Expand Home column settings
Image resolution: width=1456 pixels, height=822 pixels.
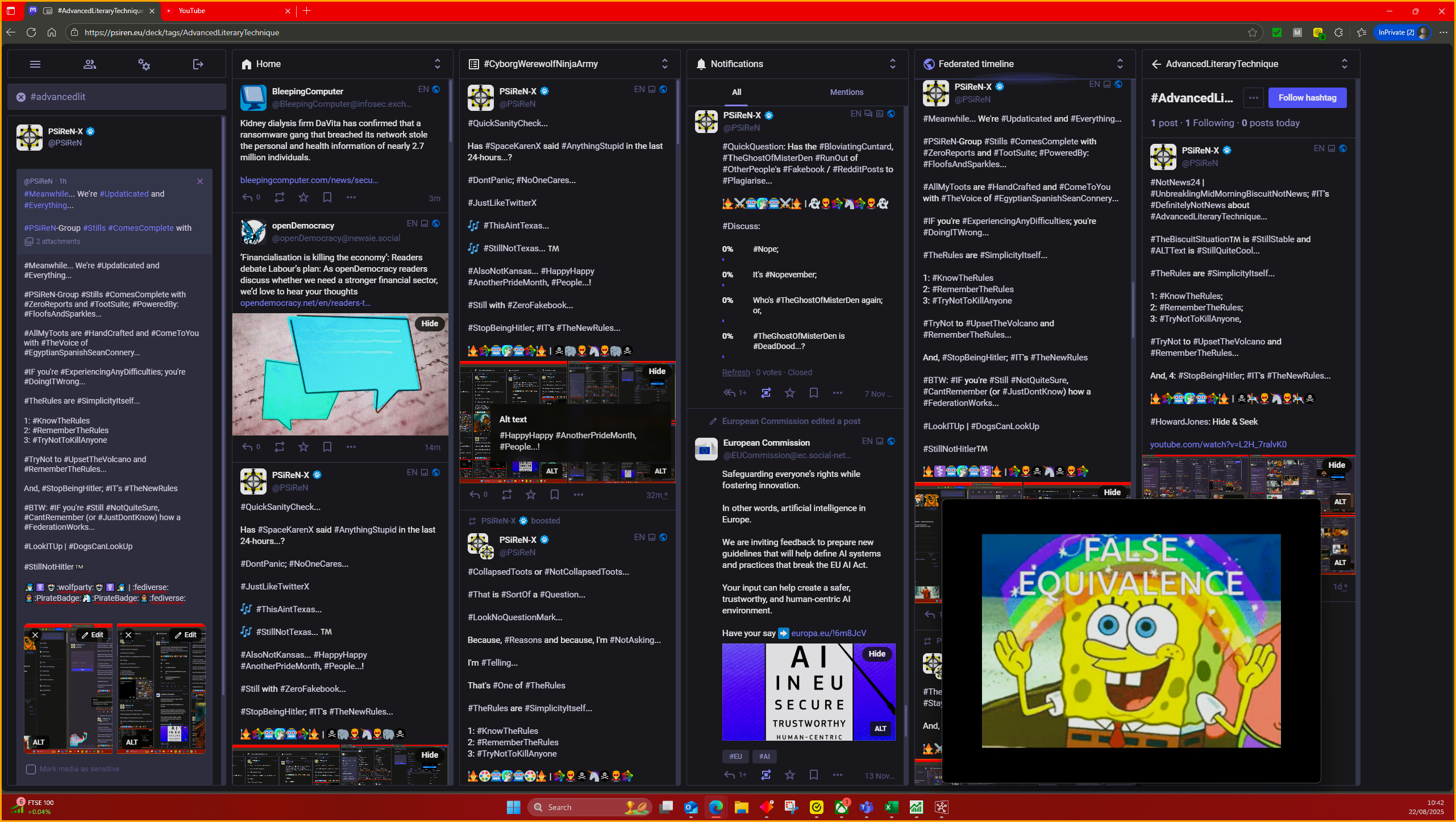(437, 64)
